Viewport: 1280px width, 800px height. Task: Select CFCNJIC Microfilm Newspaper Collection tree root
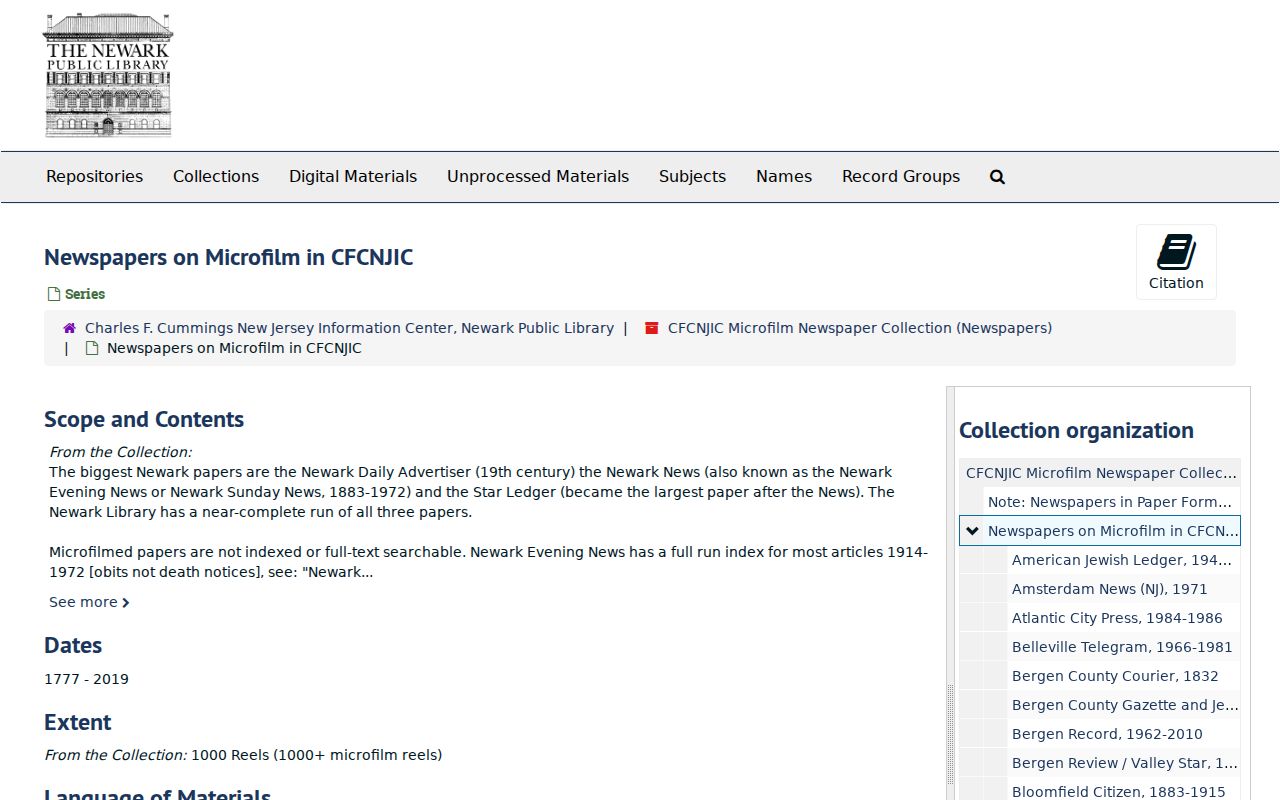click(1101, 473)
